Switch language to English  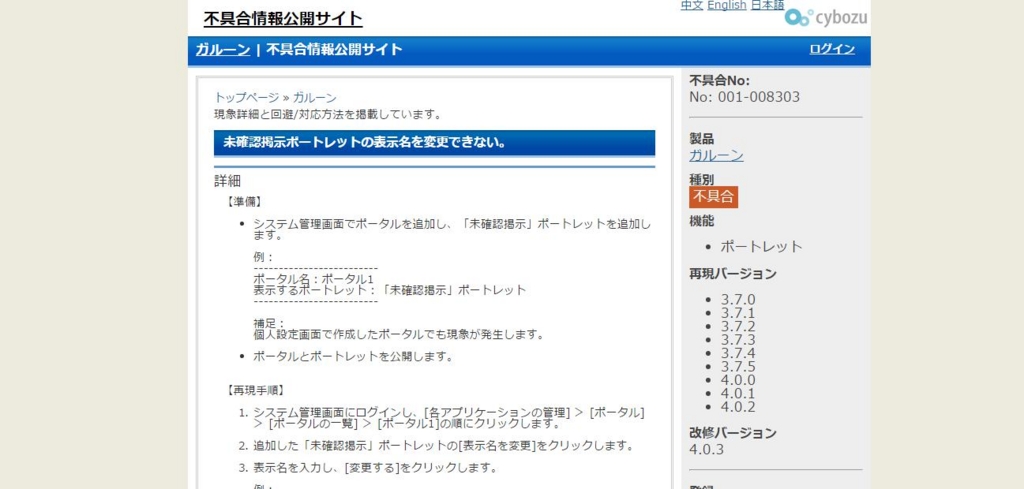726,5
